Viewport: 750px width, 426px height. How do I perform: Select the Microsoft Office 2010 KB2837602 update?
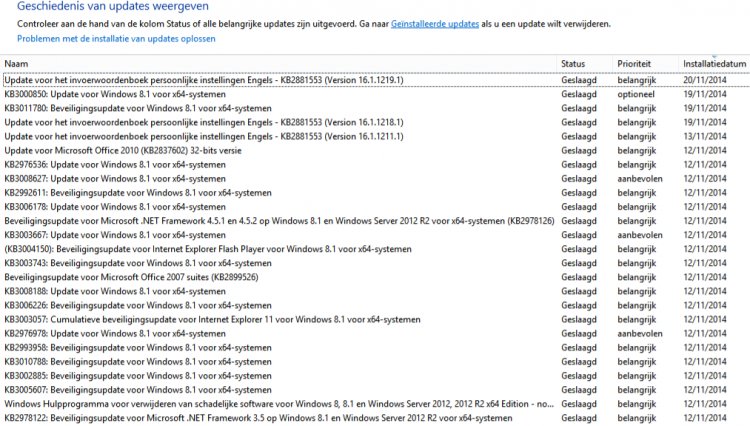(375, 151)
